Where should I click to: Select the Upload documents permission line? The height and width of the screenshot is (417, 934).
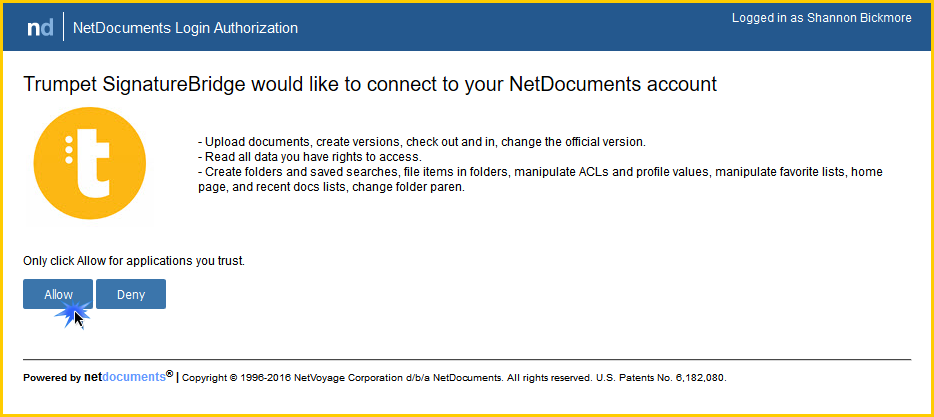click(422, 142)
